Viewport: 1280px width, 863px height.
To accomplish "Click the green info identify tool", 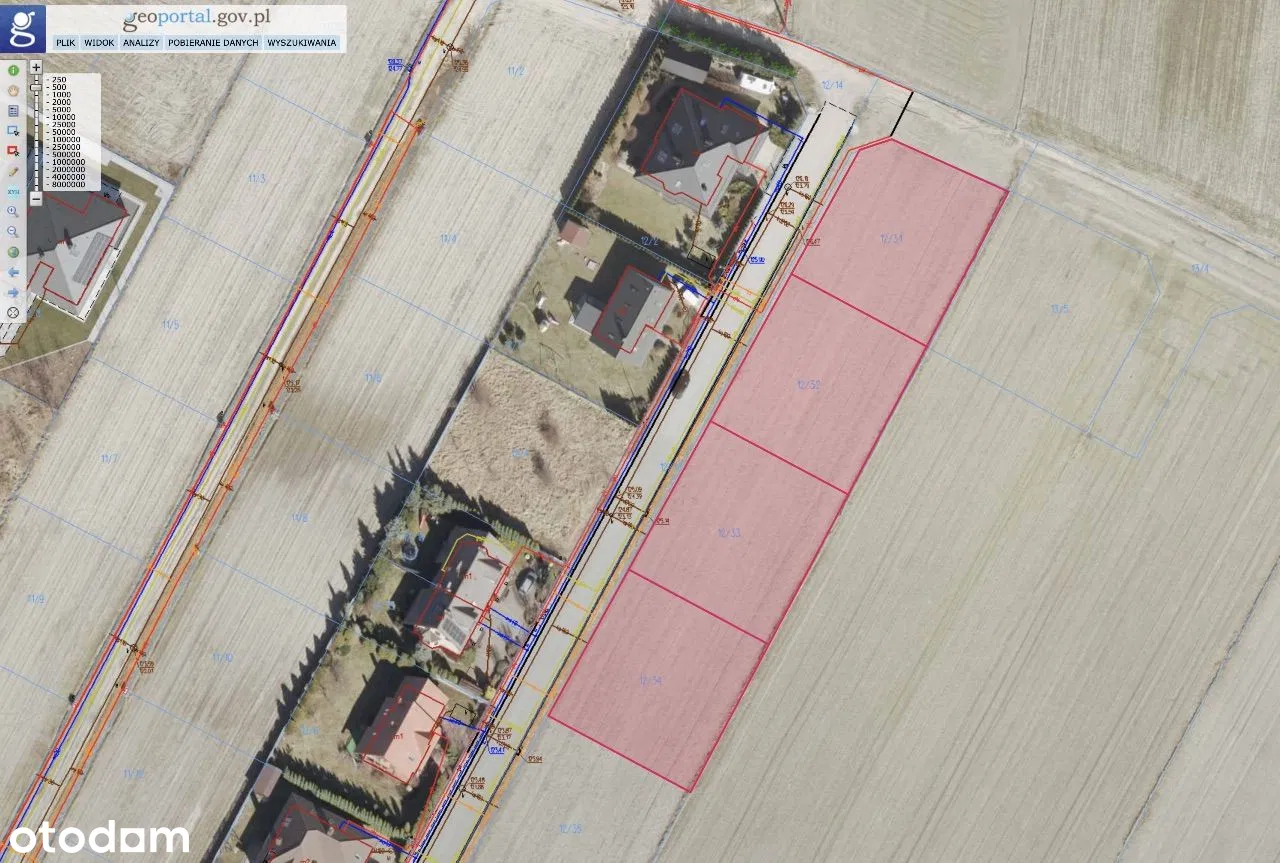I will coord(13,71).
